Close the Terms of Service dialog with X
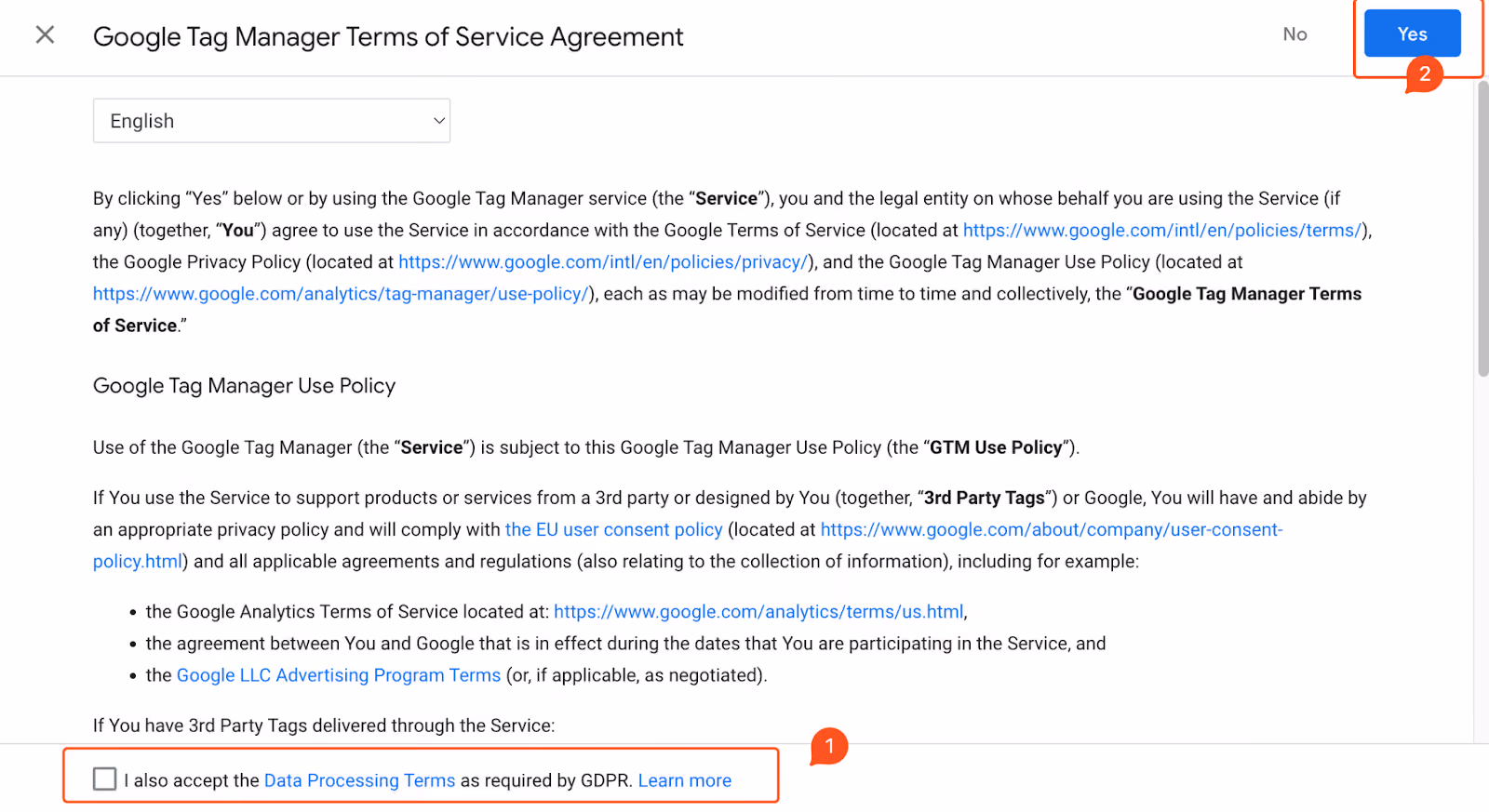This screenshot has height=812, width=1489. (45, 35)
